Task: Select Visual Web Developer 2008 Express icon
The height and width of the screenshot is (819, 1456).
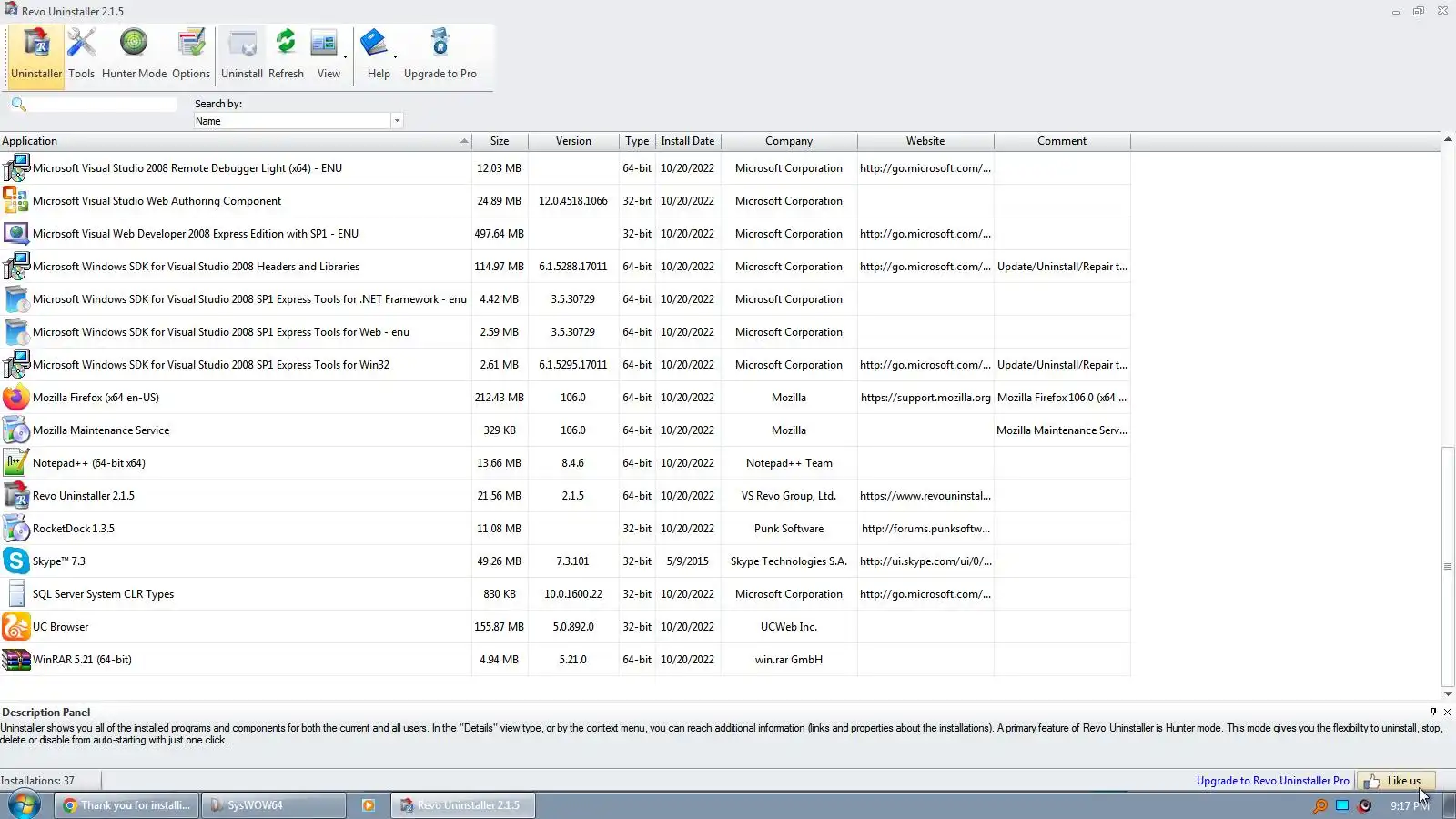Action: pos(16,234)
